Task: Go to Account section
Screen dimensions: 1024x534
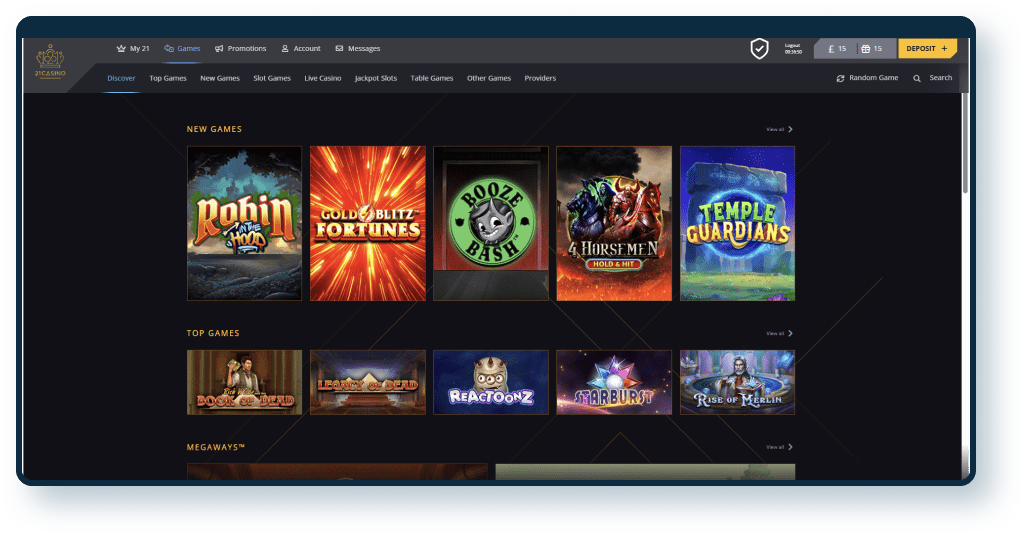Action: coord(301,48)
